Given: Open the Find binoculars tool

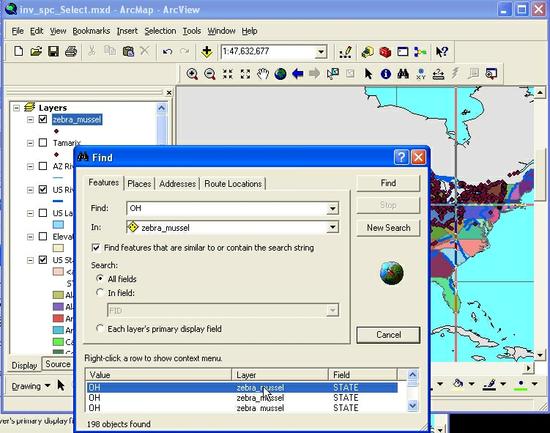Looking at the screenshot, I should click(403, 74).
